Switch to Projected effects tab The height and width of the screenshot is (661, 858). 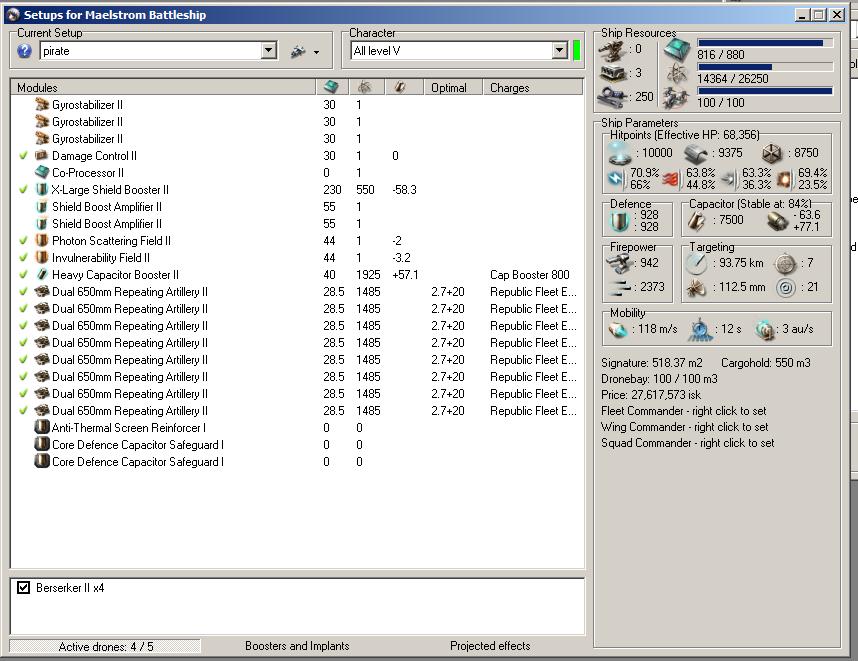pos(490,646)
